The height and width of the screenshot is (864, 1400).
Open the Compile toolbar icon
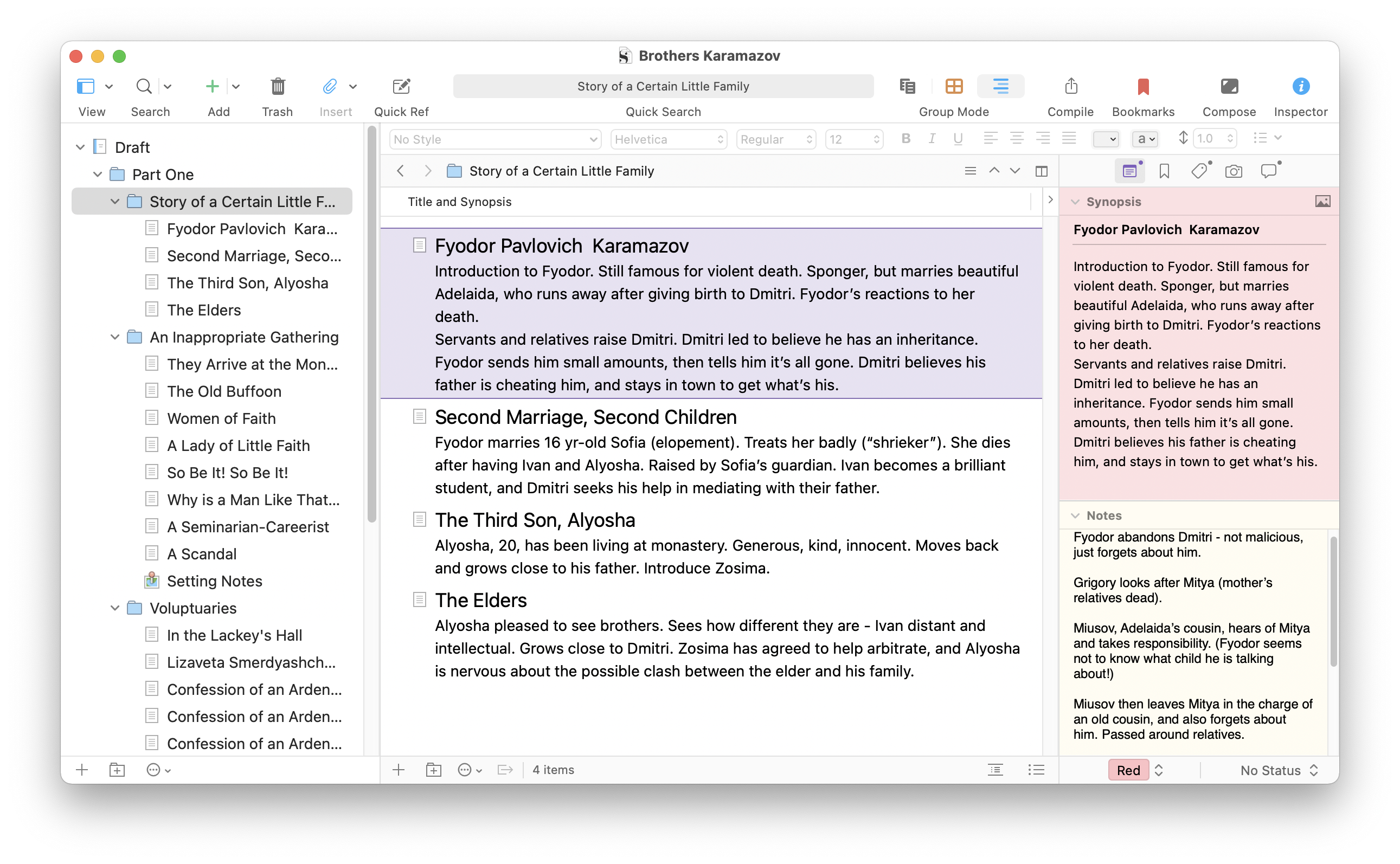pos(1070,86)
